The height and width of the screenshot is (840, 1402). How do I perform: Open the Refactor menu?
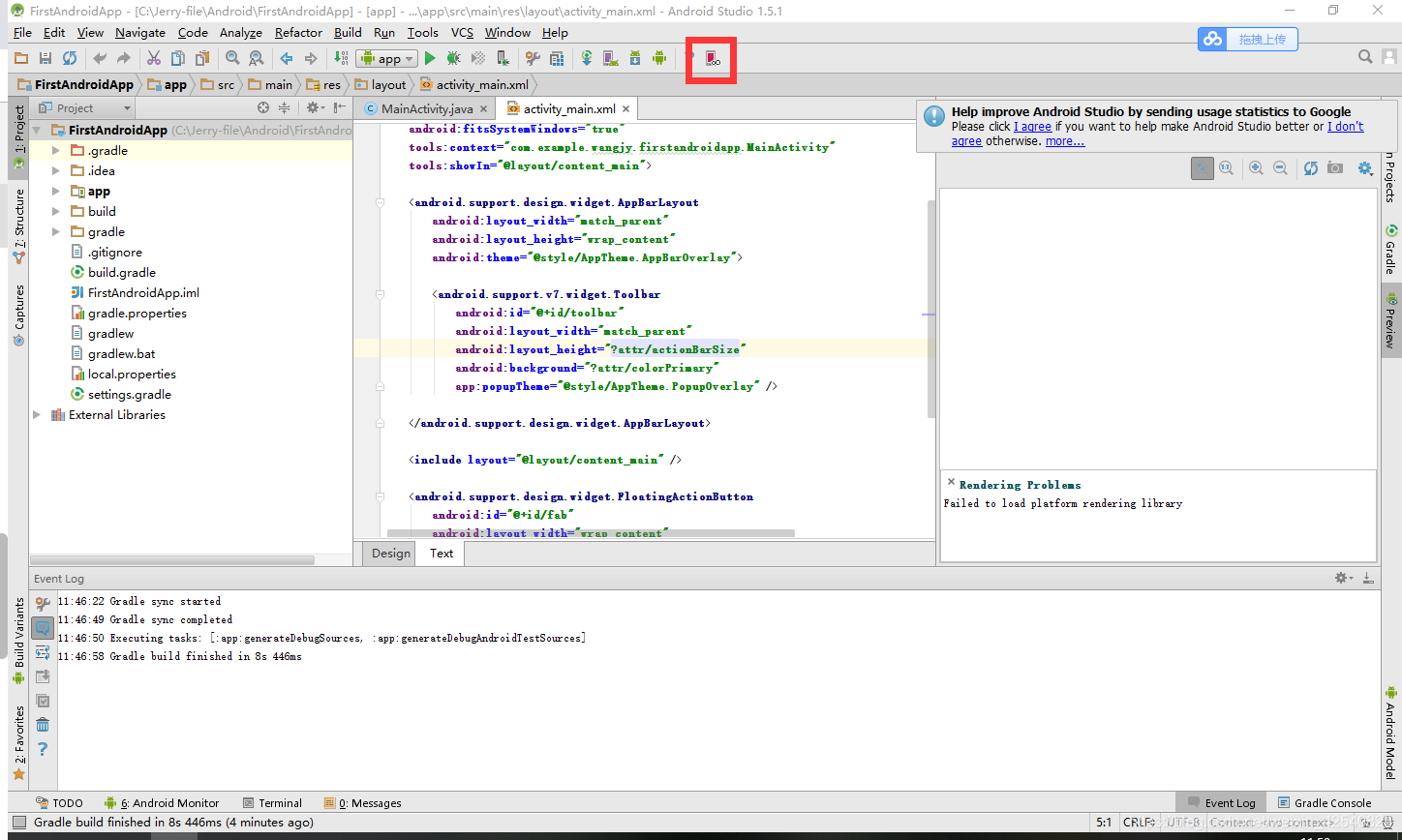pyautogui.click(x=298, y=32)
